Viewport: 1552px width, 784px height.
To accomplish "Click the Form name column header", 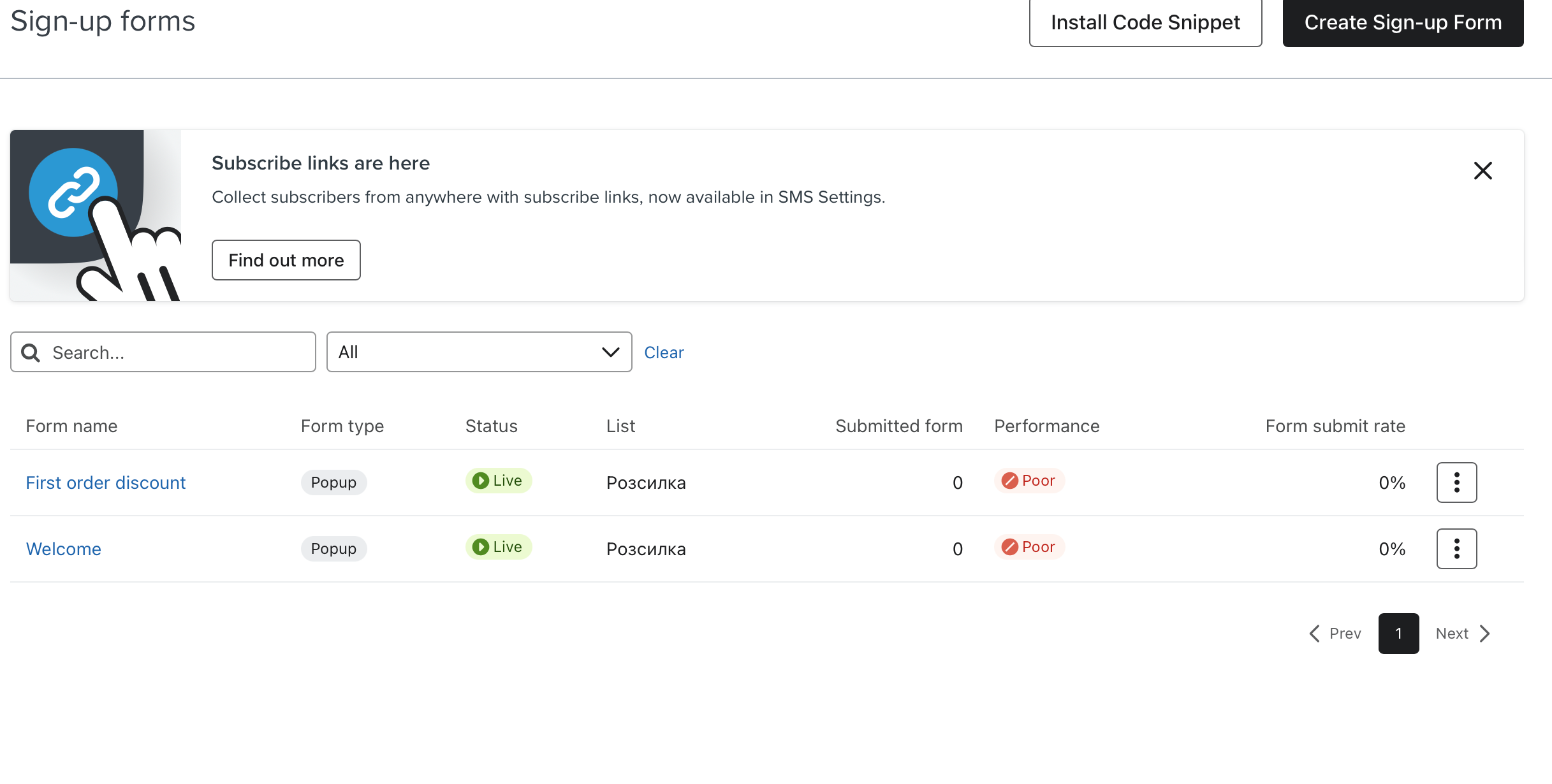I will click(71, 426).
